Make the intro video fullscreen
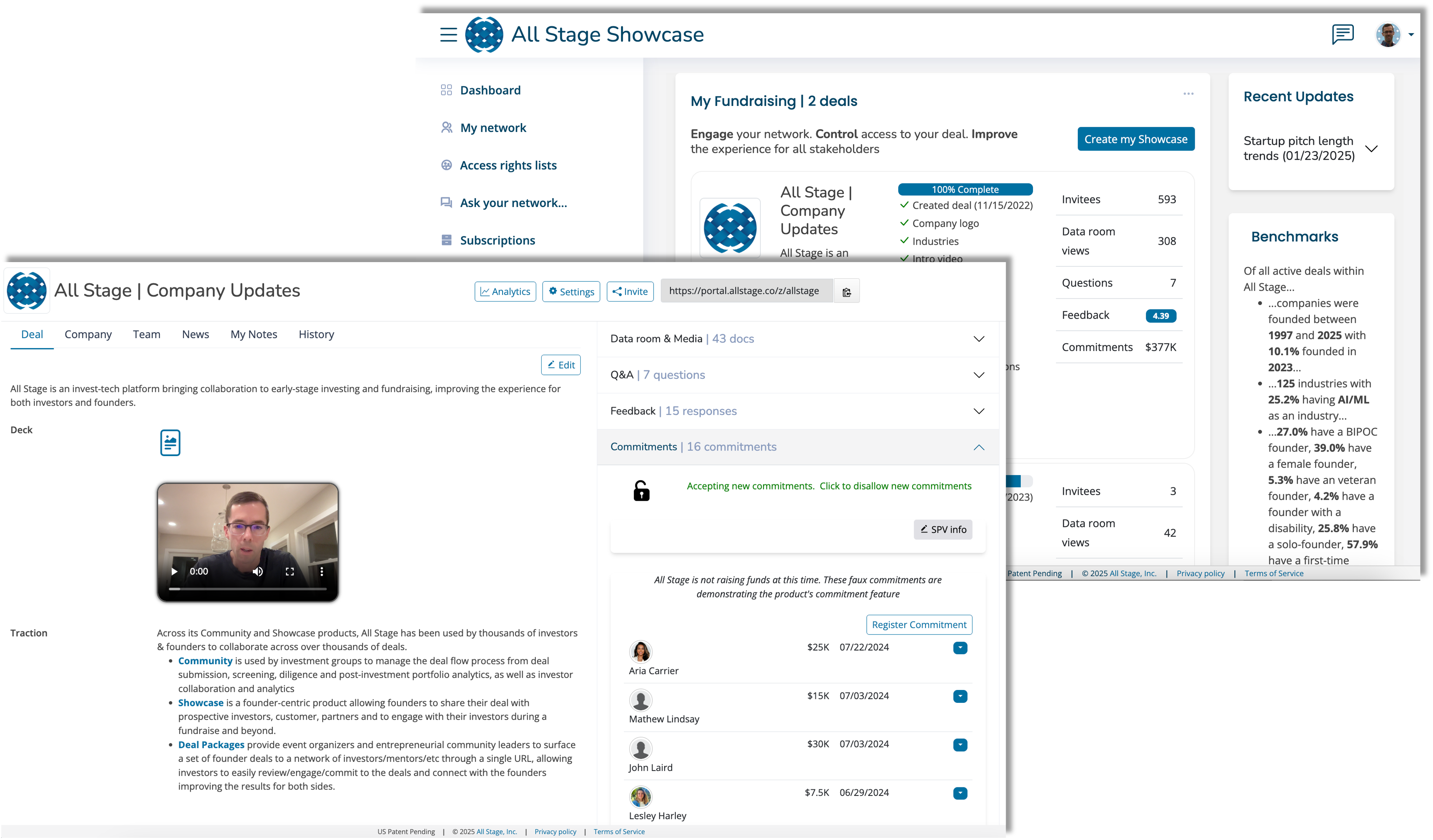 (x=289, y=572)
